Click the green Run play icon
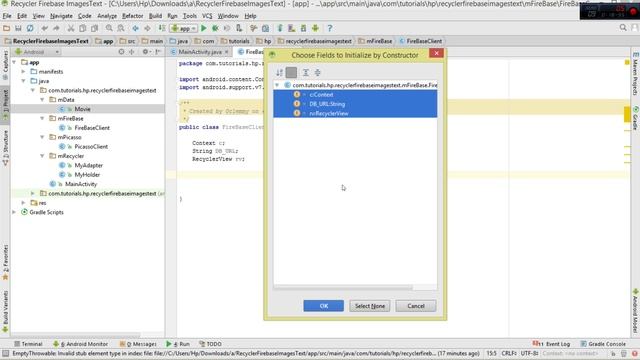This screenshot has height=360, width=640. 204,28
